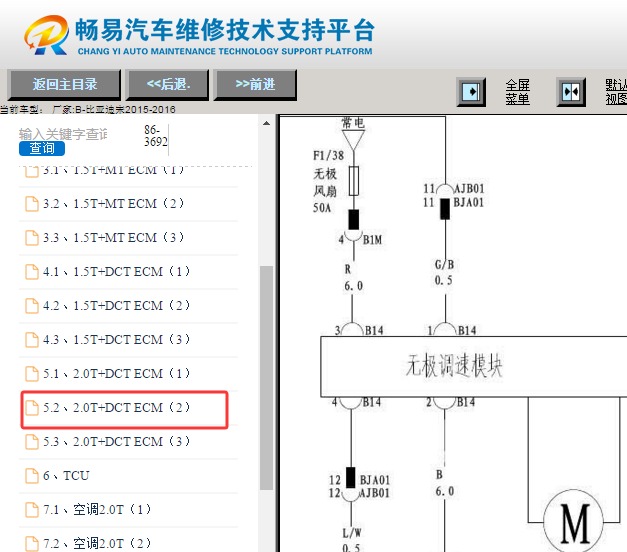
Task: Click document icon beside 5.2 entry
Action: point(32,408)
